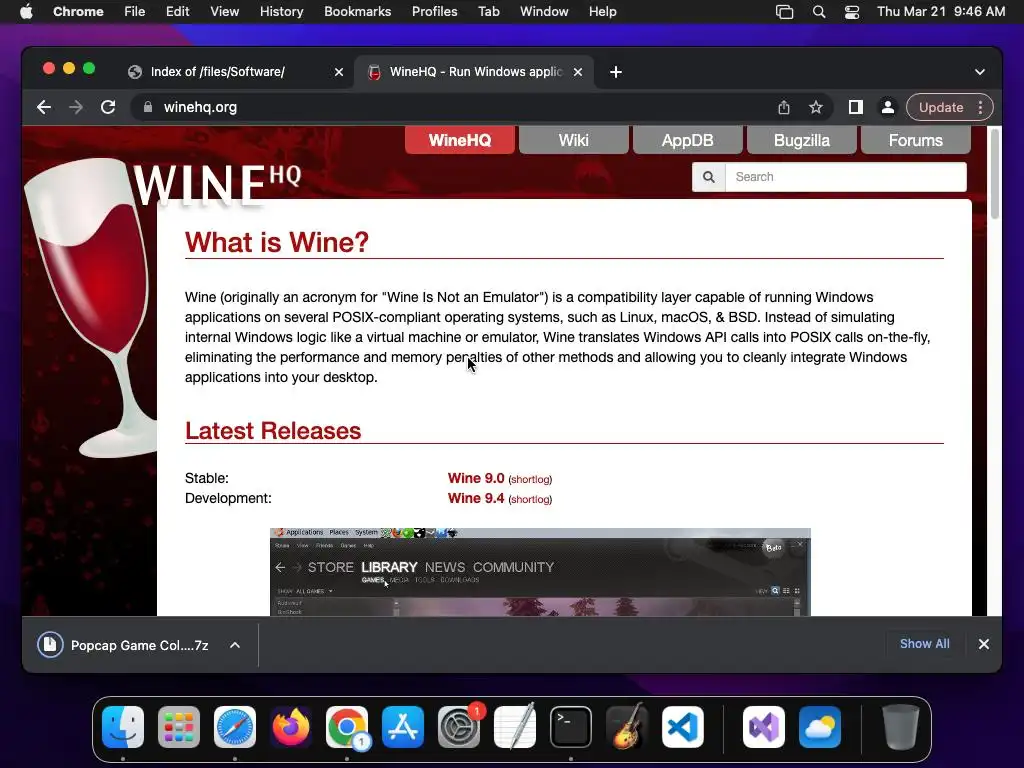Go to the AppDB site tab
The height and width of the screenshot is (768, 1024).
[687, 140]
